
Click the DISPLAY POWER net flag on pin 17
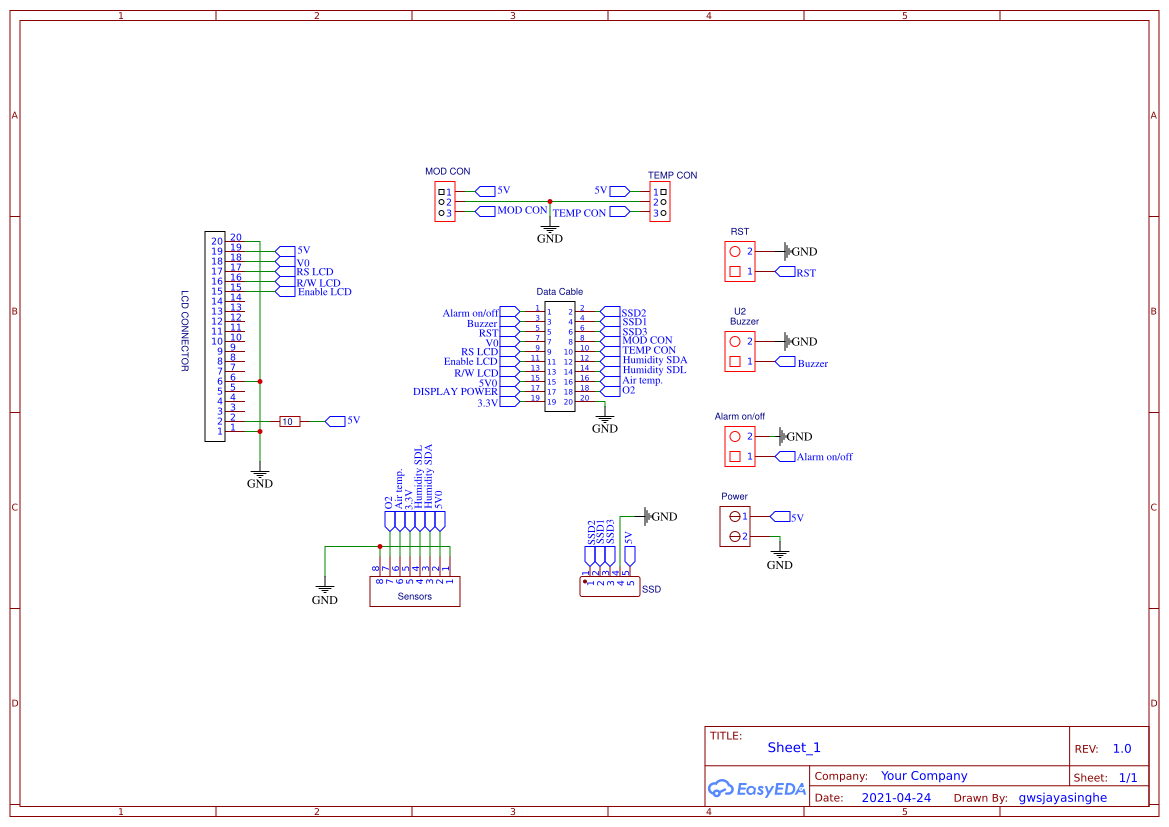510,392
